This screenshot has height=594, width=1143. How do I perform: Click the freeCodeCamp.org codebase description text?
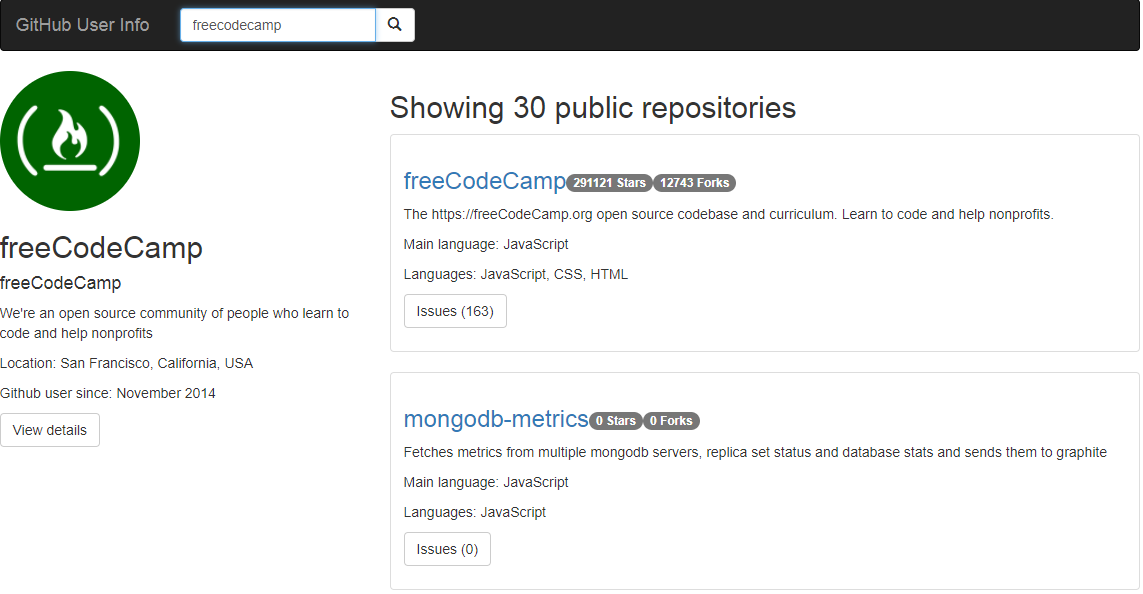coord(728,214)
